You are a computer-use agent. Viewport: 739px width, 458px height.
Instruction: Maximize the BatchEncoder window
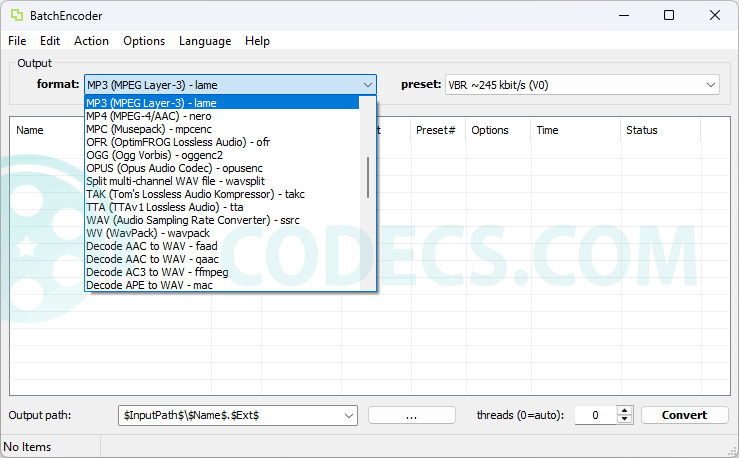point(669,16)
